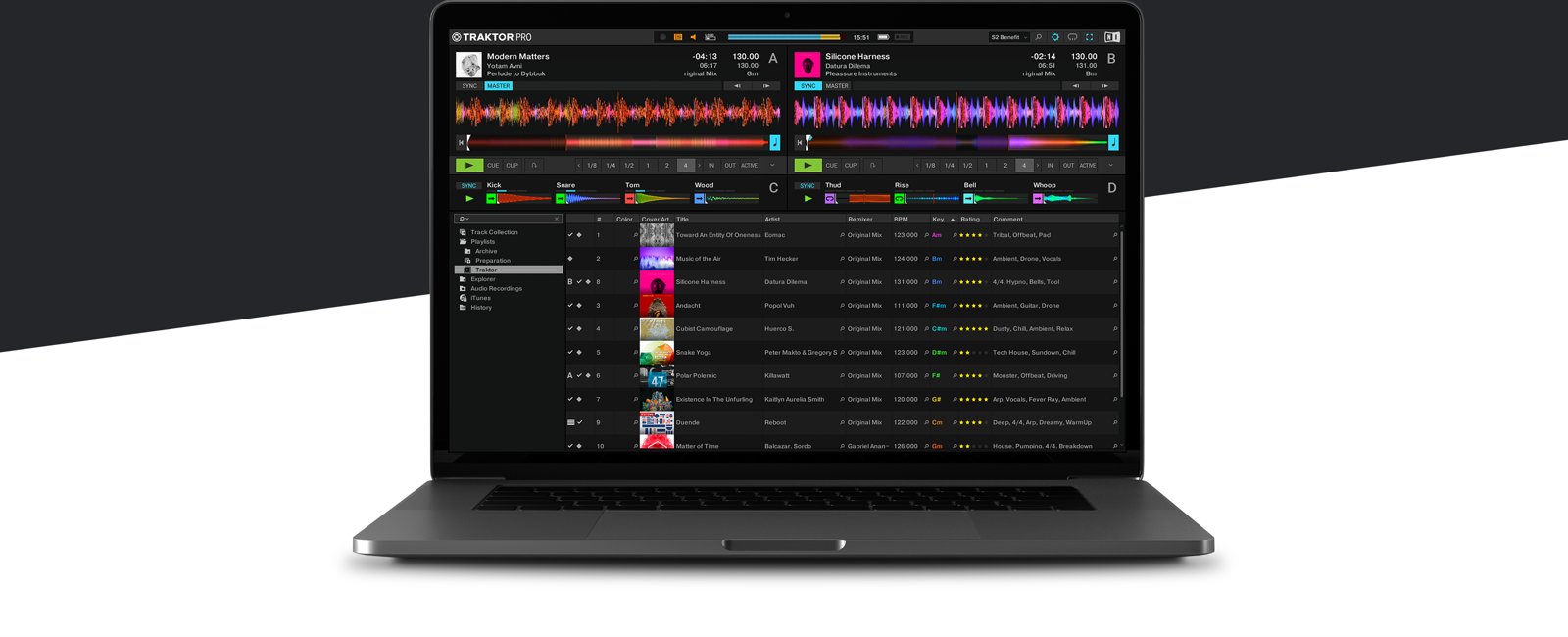This screenshot has width=1568, height=637.
Task: Open Track Collection in browser tree
Action: [x=489, y=232]
